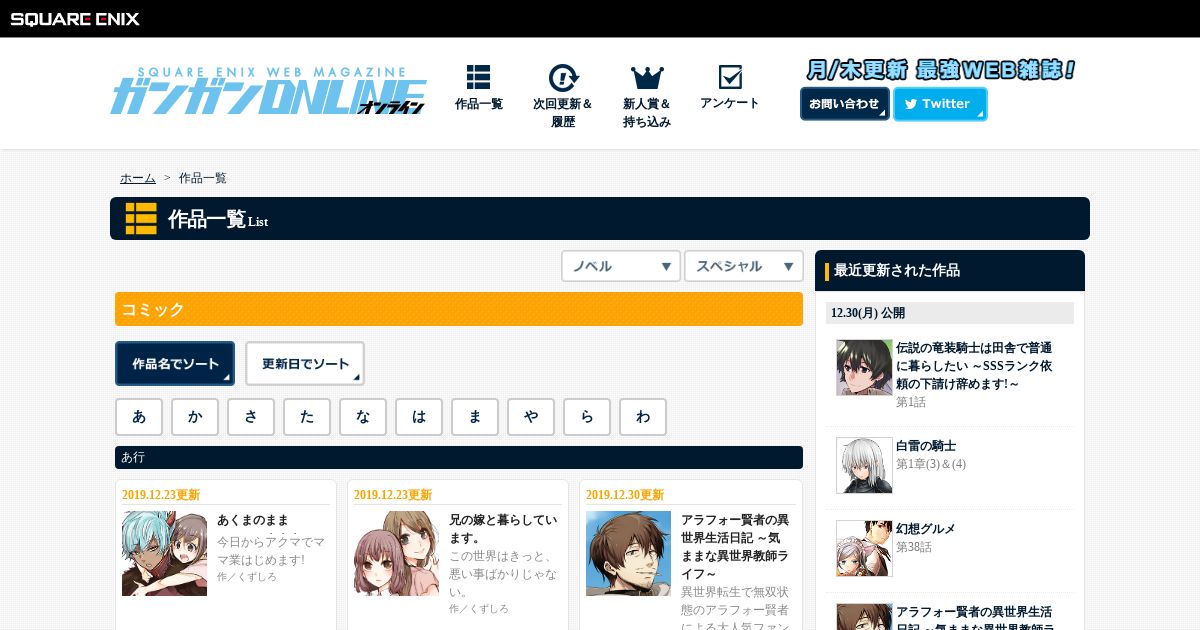Jump to ま row index
This screenshot has height=630, width=1200.
[x=475, y=417]
